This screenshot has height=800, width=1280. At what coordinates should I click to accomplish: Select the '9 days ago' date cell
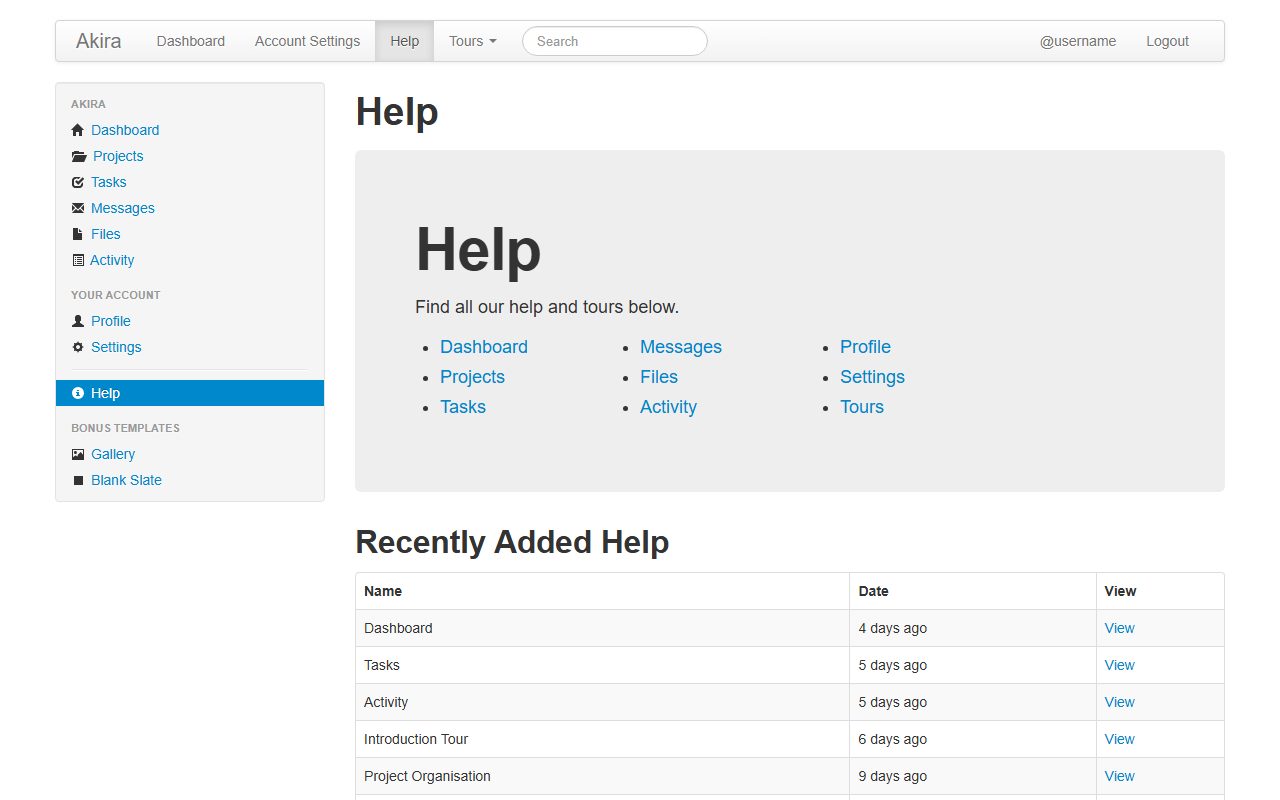pos(973,776)
